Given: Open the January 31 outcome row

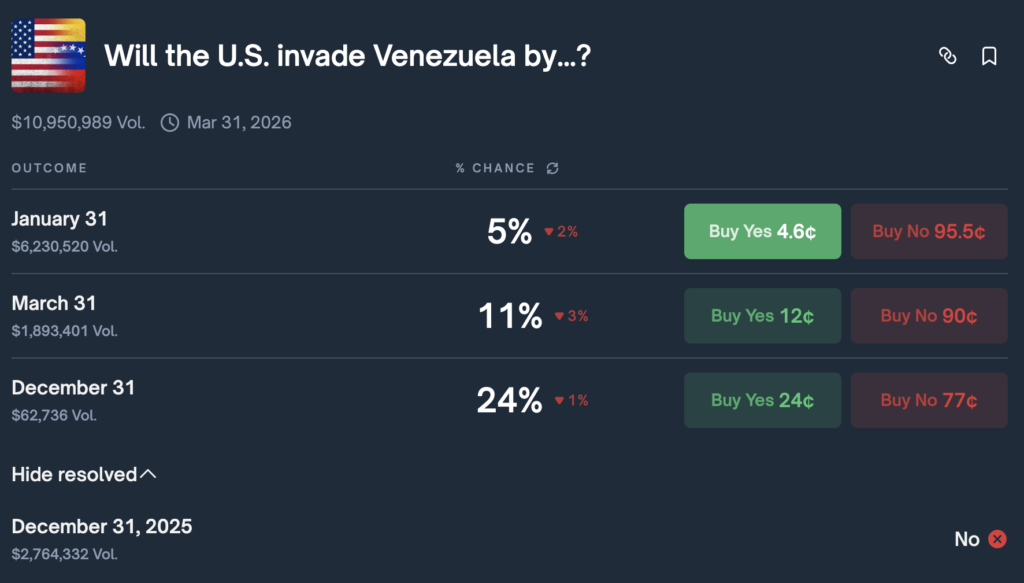Looking at the screenshot, I should (x=60, y=219).
